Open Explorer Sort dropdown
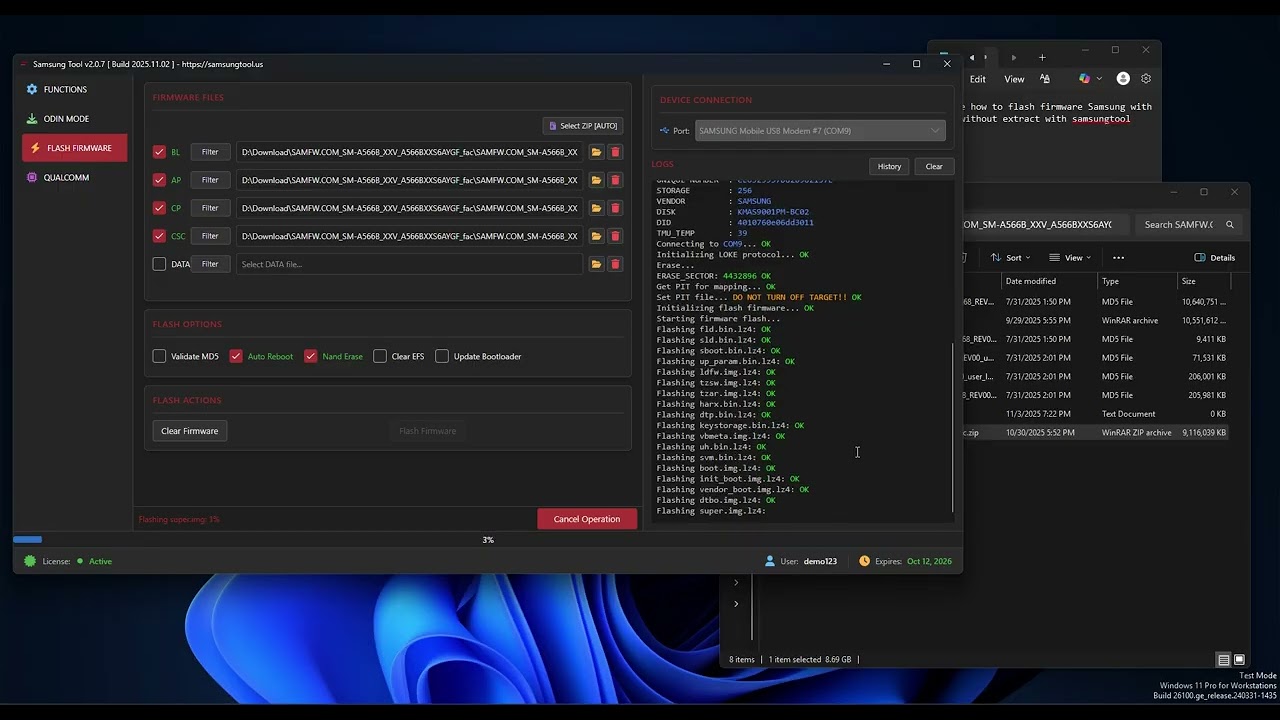Image resolution: width=1280 pixels, height=720 pixels. [1010, 257]
